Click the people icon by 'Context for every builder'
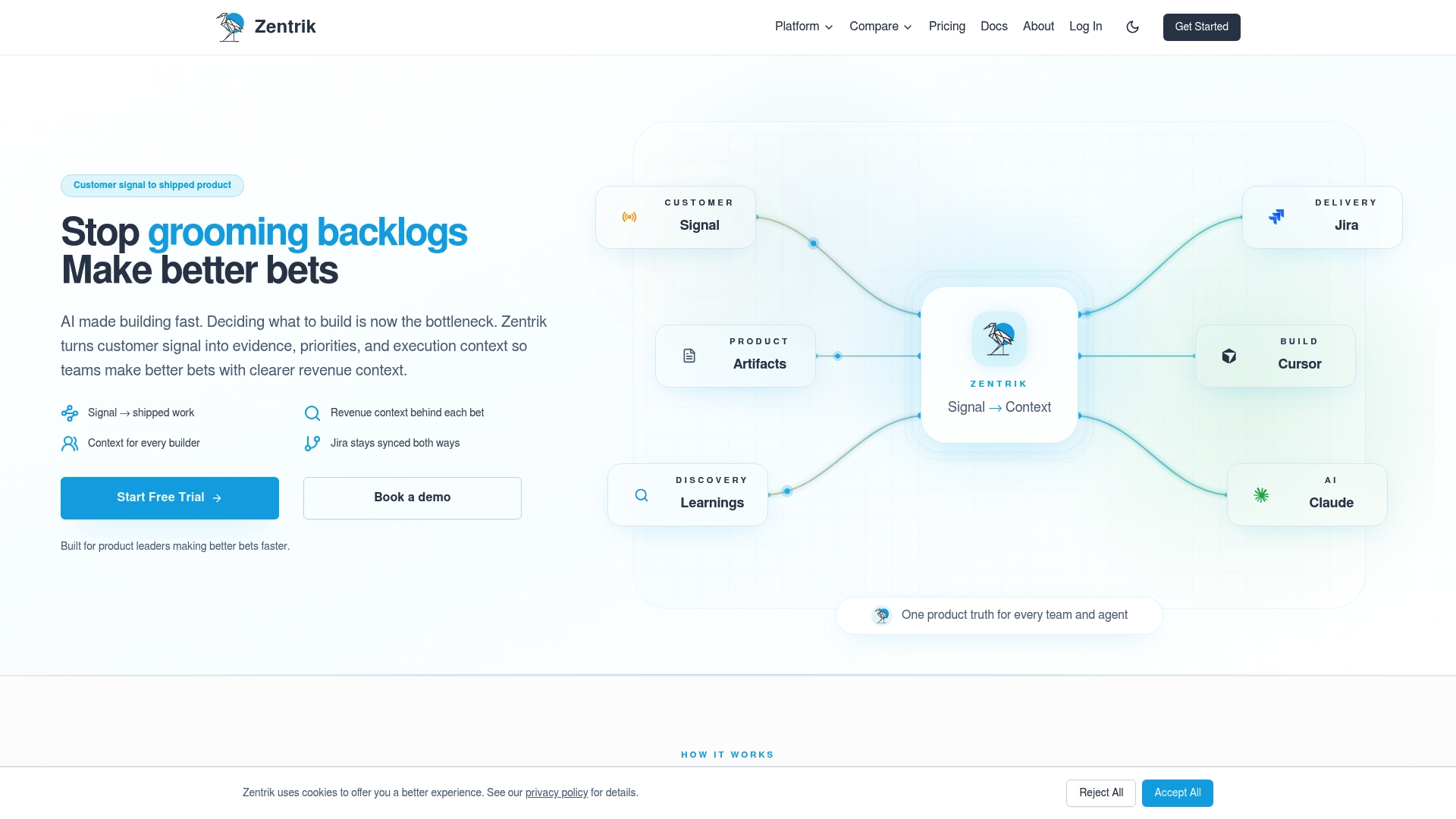Viewport: 1456px width, 819px height. [x=70, y=444]
